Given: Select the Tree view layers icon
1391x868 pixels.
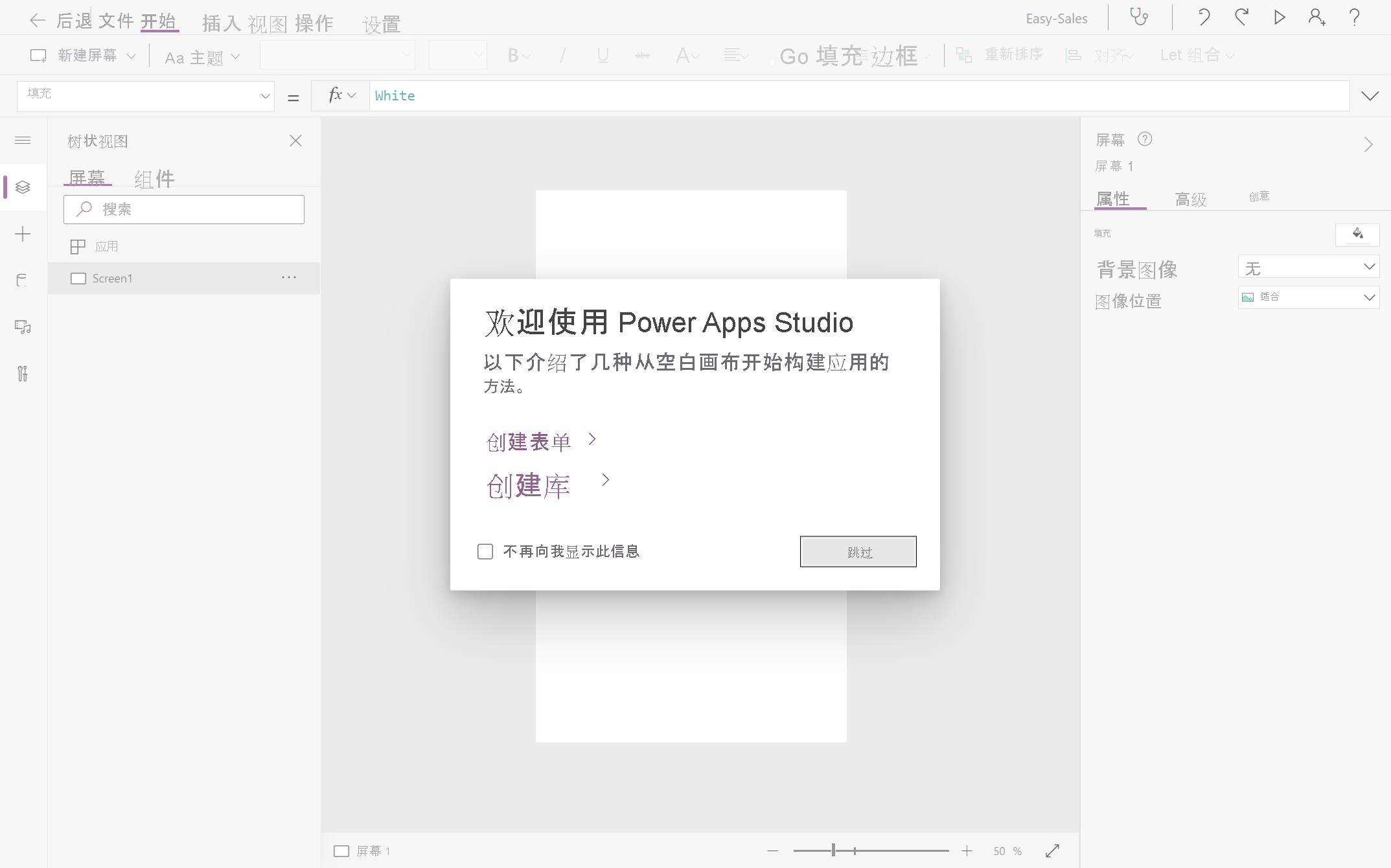Looking at the screenshot, I should [x=23, y=187].
